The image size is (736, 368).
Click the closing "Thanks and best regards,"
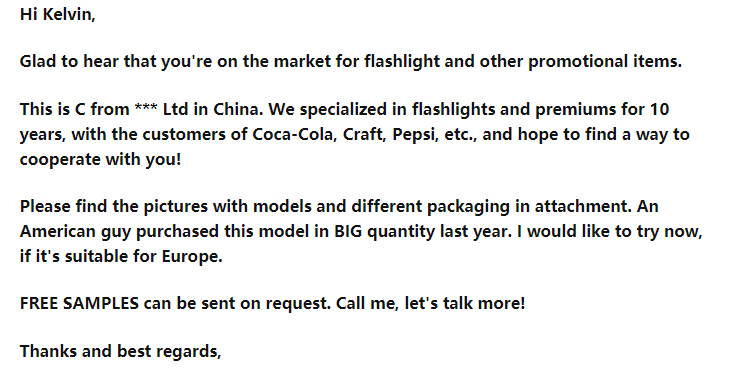120,351
